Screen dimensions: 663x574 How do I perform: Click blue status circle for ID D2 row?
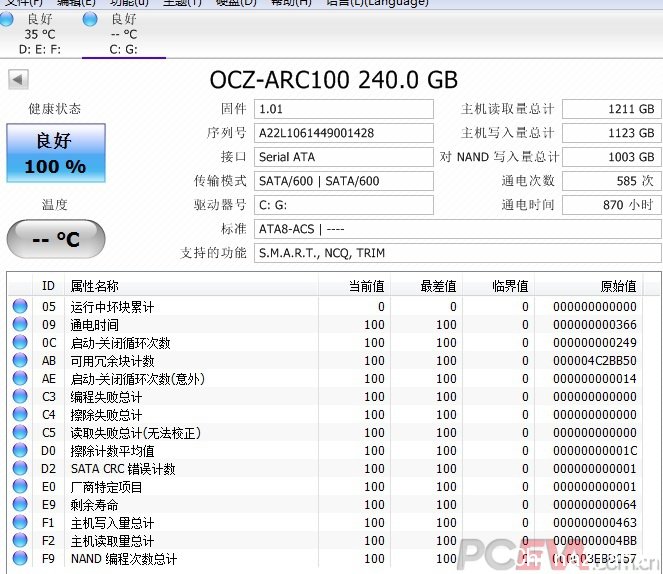(20, 468)
